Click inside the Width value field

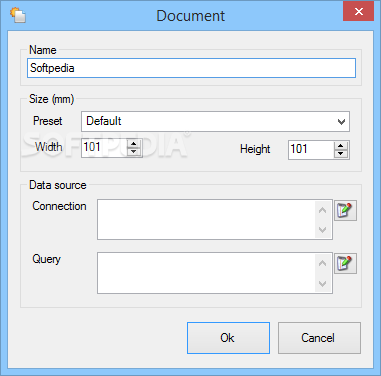pos(104,147)
